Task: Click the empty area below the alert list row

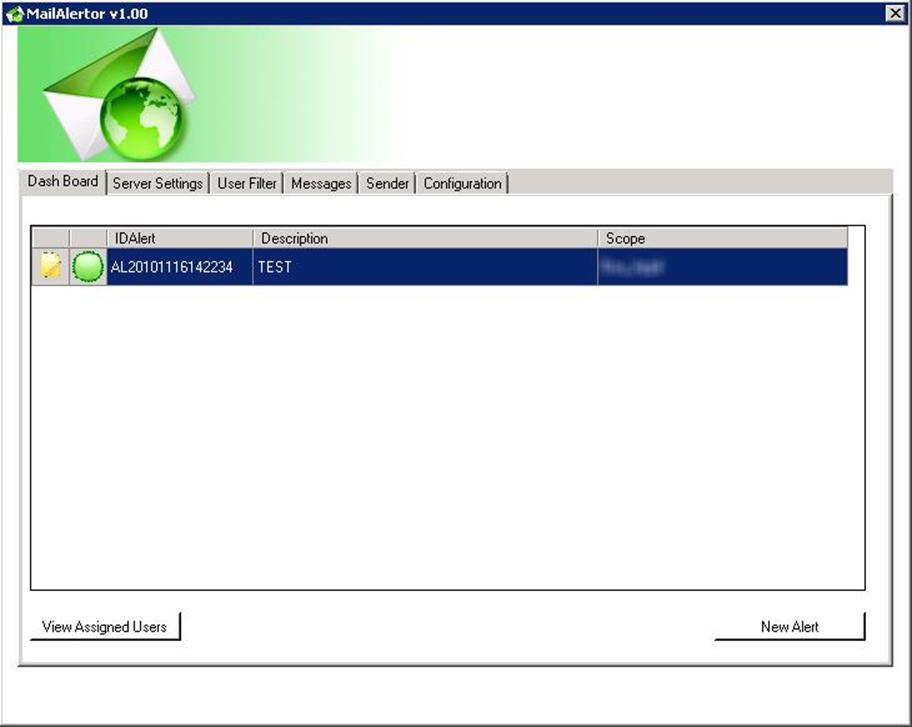Action: 447,430
